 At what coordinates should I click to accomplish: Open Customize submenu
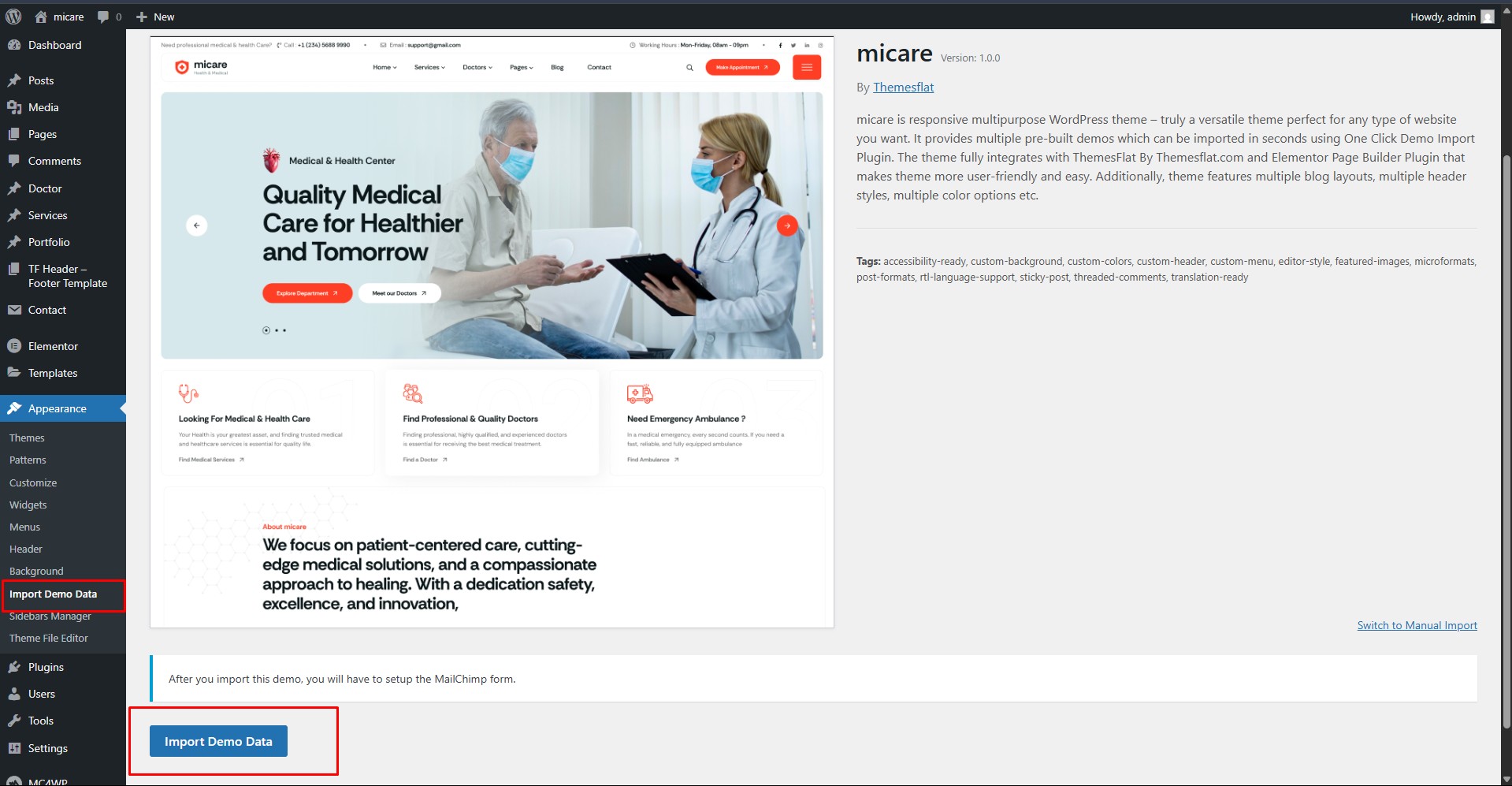click(x=33, y=482)
